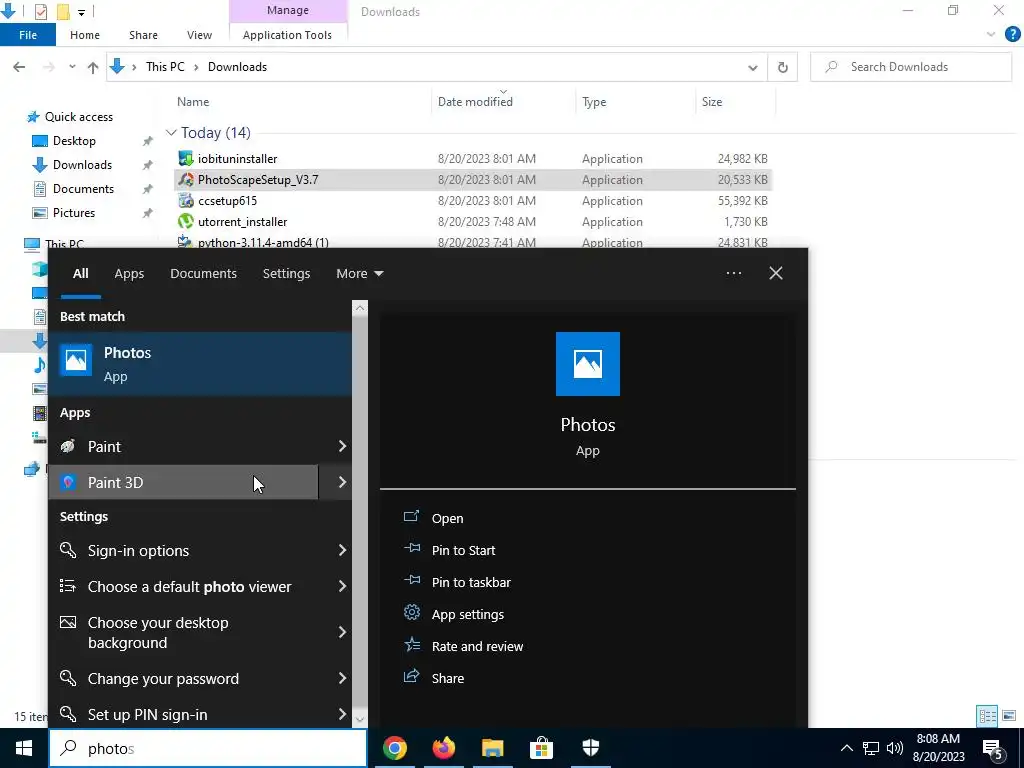Open the View ribbon tab
1024x768 pixels.
click(x=199, y=35)
